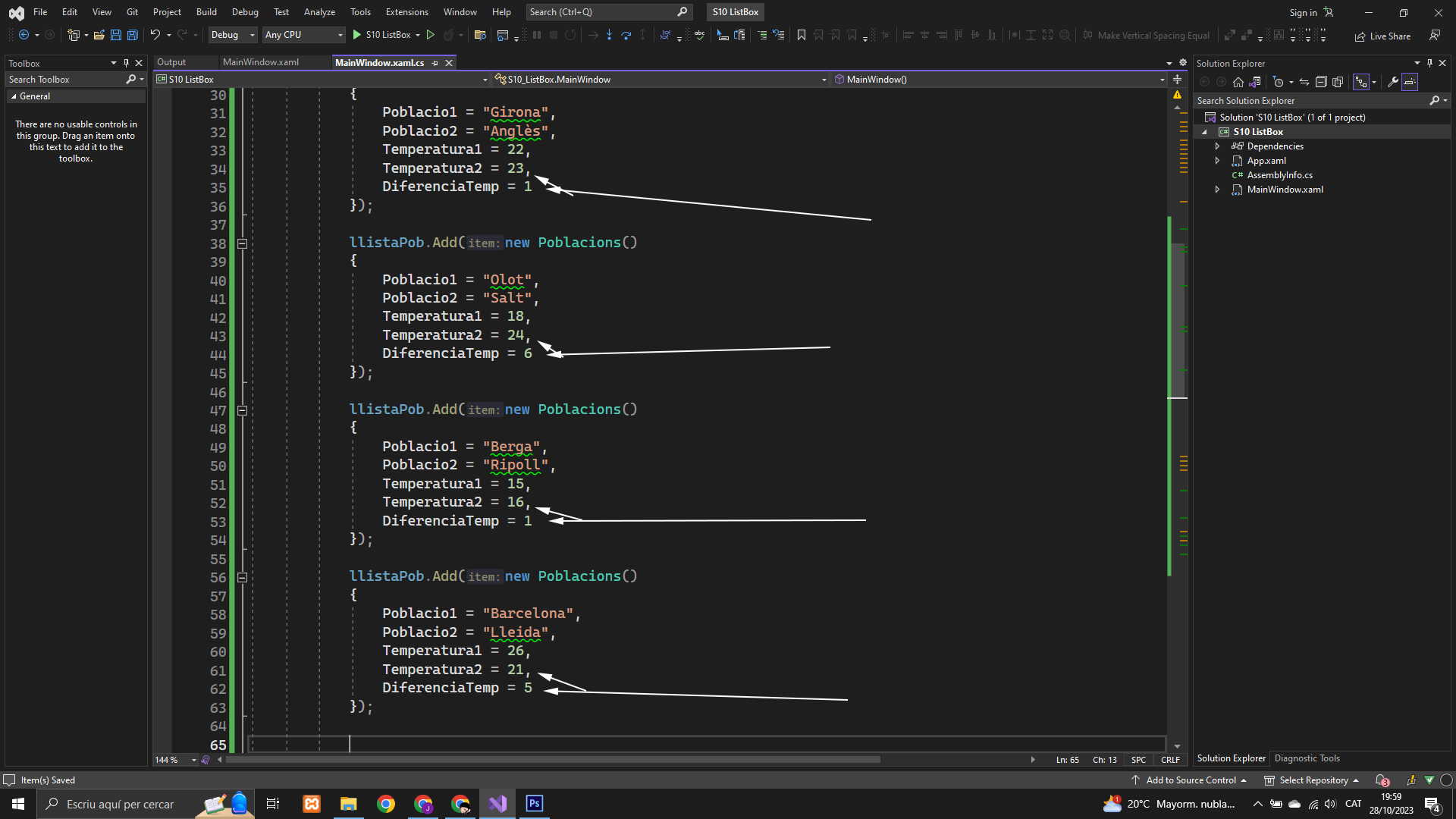Toggle Preview Selected Items in Solution Explorer
The image size is (1456, 819).
(1410, 82)
